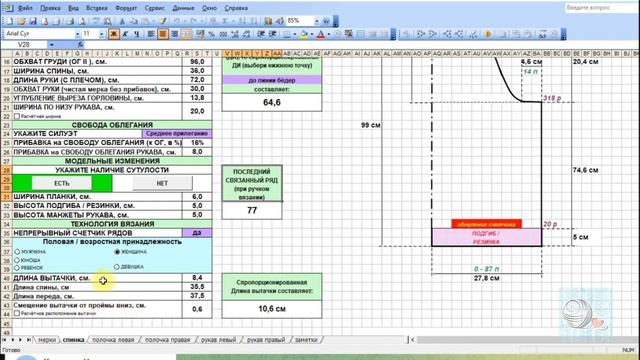Open the Данные menu
The height and width of the screenshot is (360, 640).
[183, 8]
